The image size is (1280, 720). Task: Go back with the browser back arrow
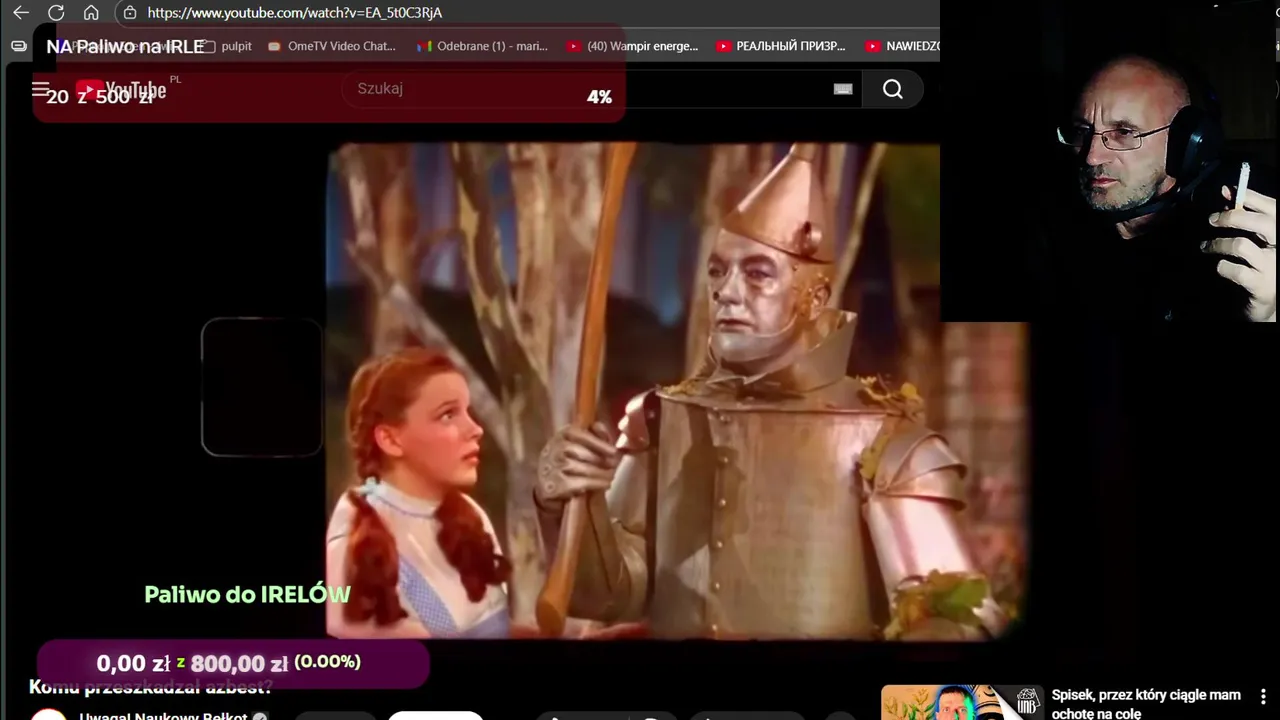click(x=21, y=13)
